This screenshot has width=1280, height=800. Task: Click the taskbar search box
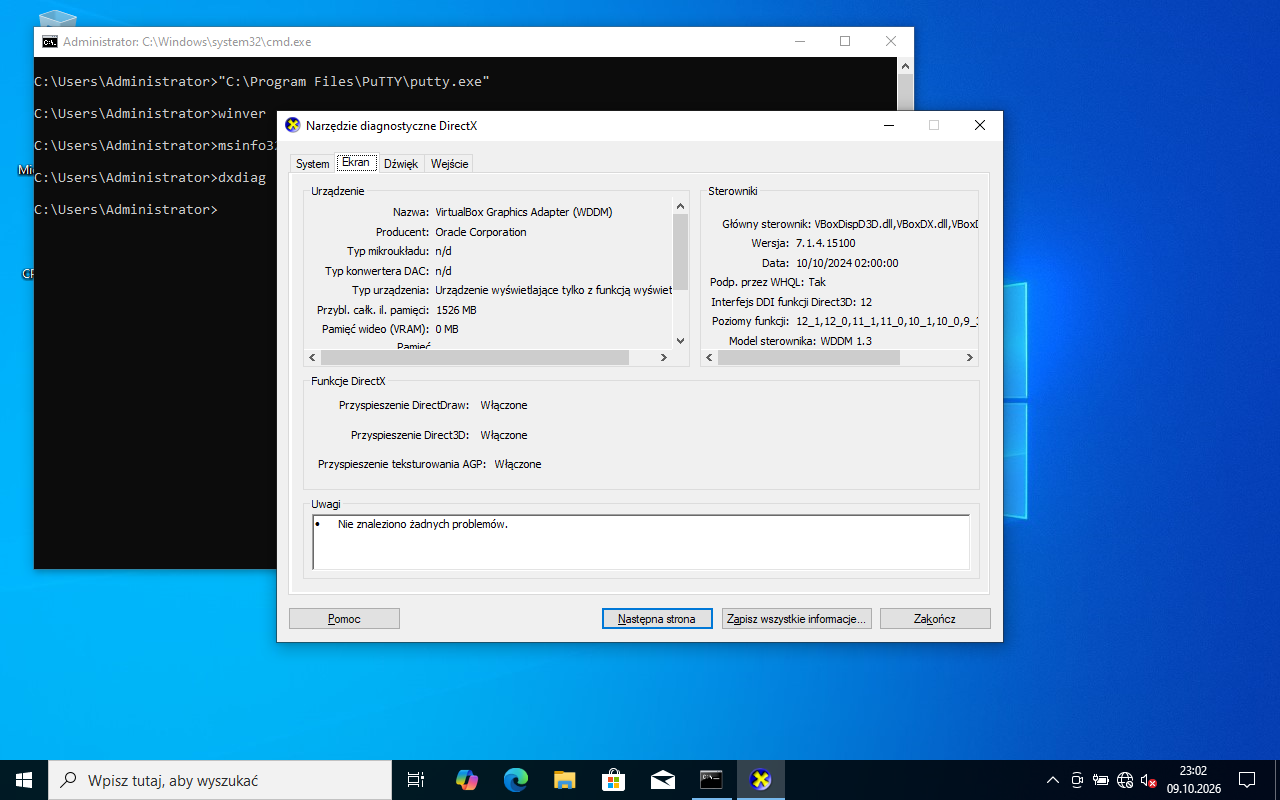pyautogui.click(x=220, y=779)
